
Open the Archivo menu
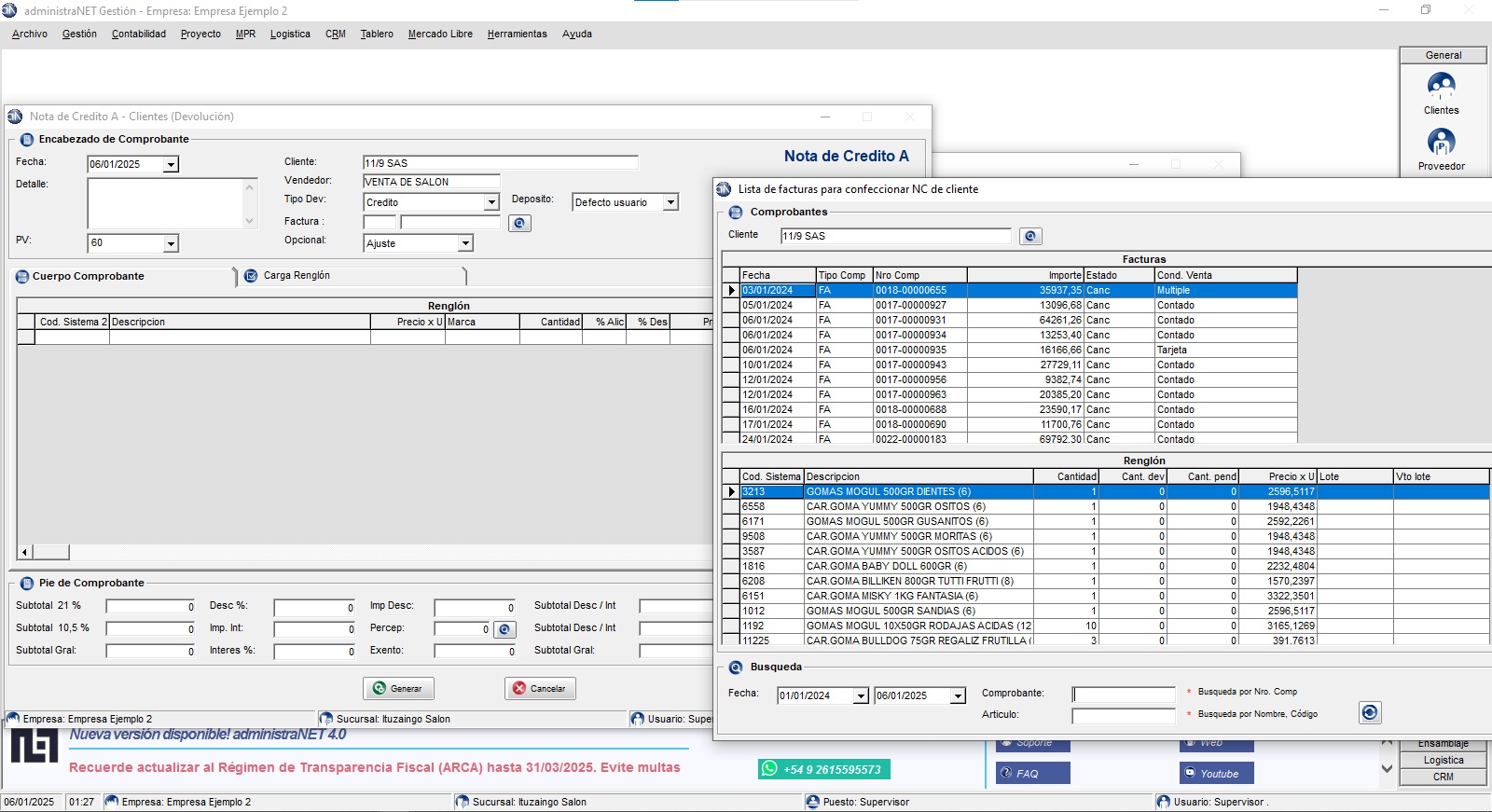pos(30,34)
